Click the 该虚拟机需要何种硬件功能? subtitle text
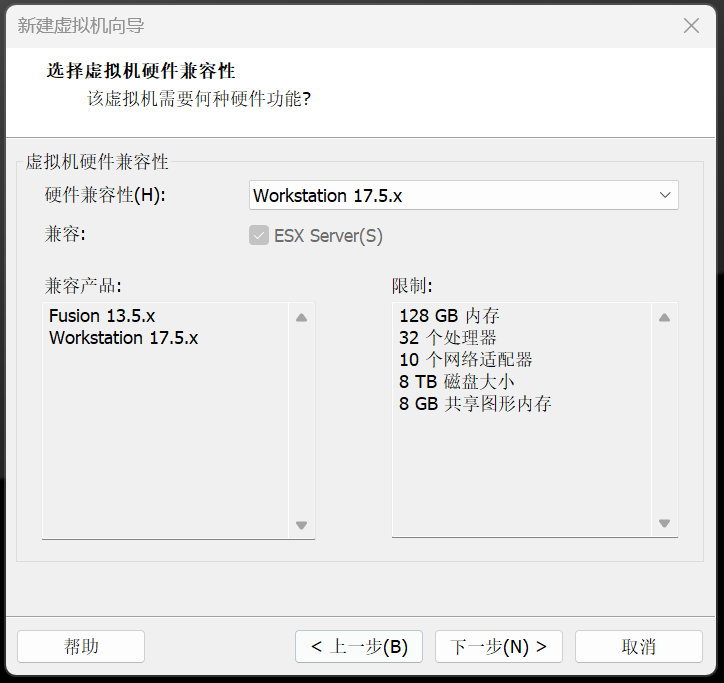The width and height of the screenshot is (724, 683). click(x=199, y=99)
